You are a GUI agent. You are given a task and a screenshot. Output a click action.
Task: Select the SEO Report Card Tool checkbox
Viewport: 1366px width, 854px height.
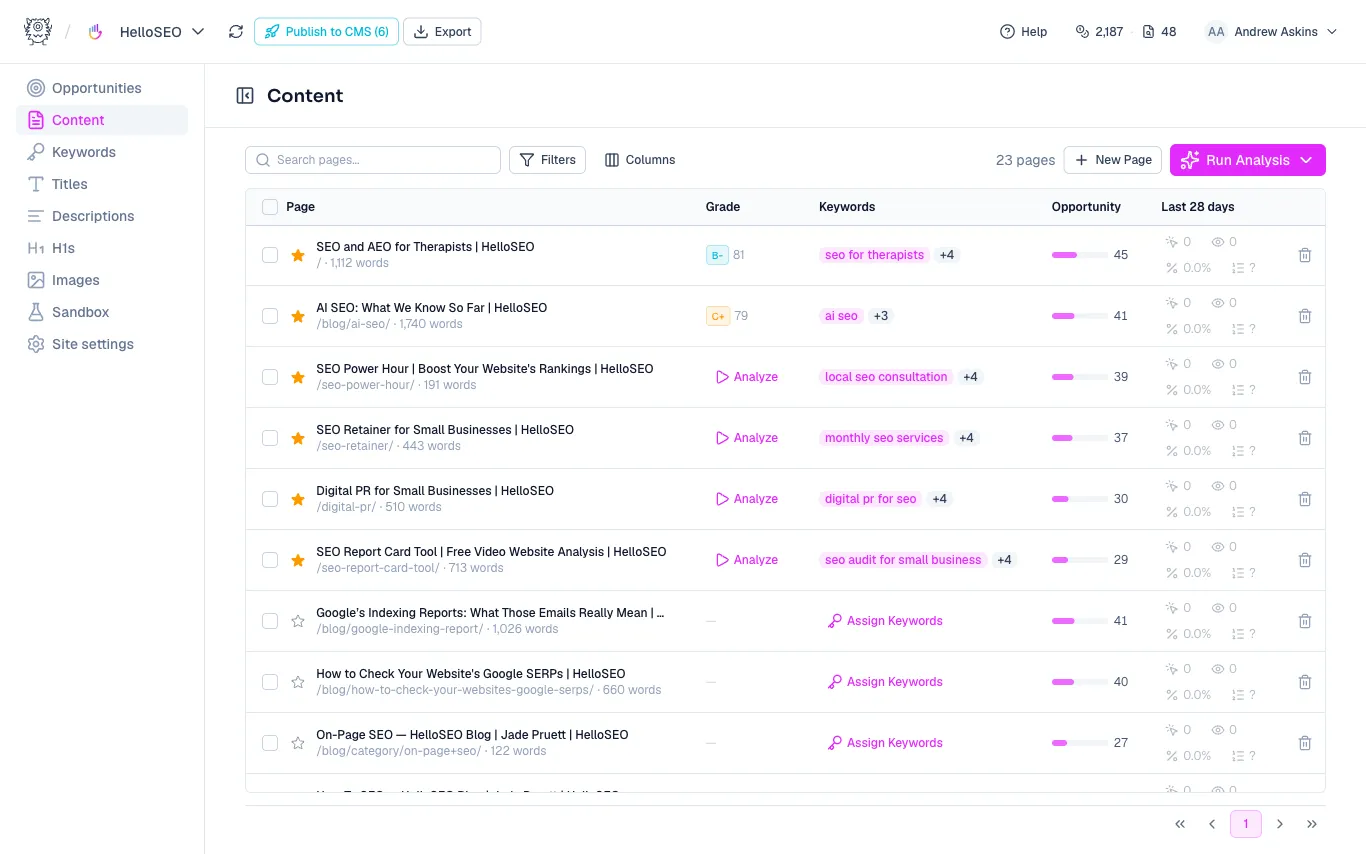pyautogui.click(x=270, y=560)
